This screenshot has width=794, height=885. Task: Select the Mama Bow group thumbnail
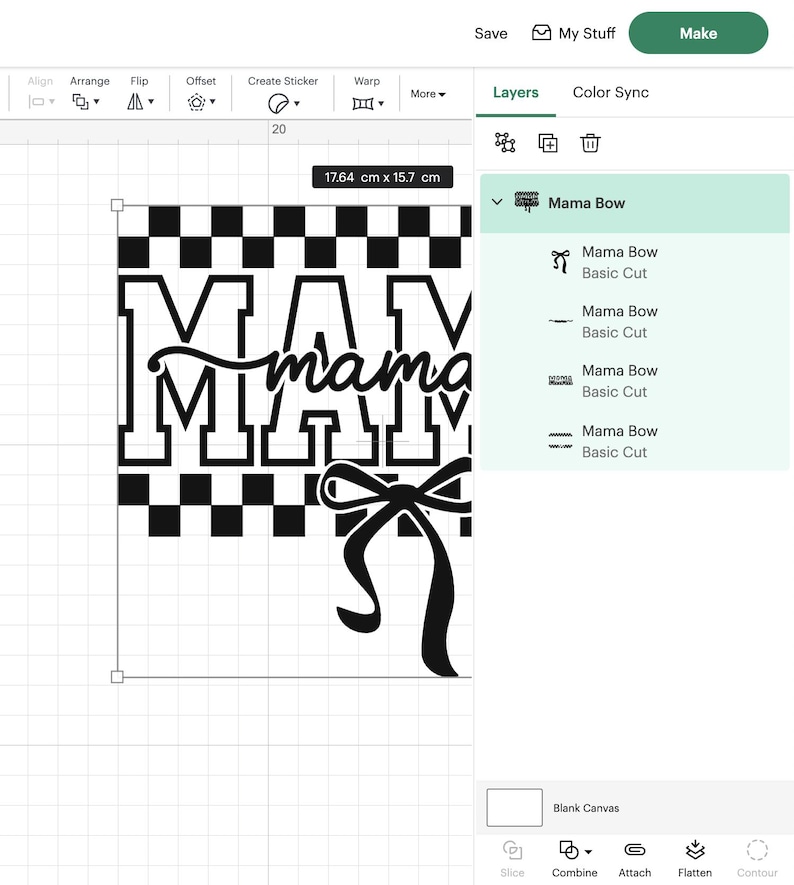click(x=527, y=202)
